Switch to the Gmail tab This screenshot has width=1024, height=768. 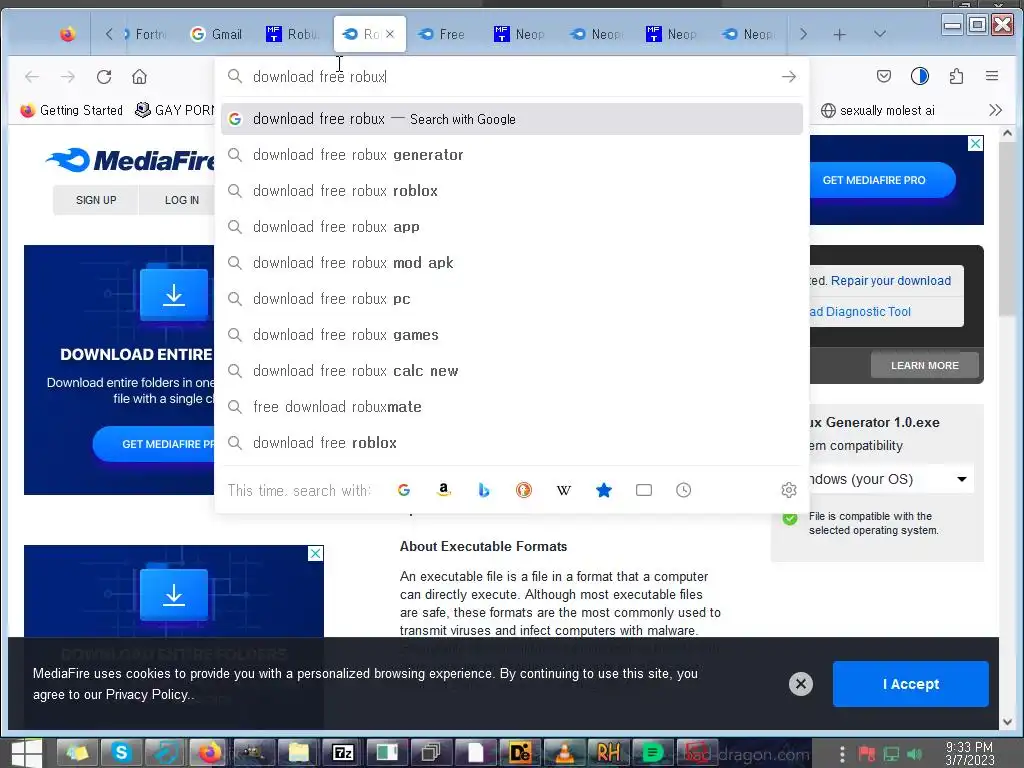click(x=216, y=34)
